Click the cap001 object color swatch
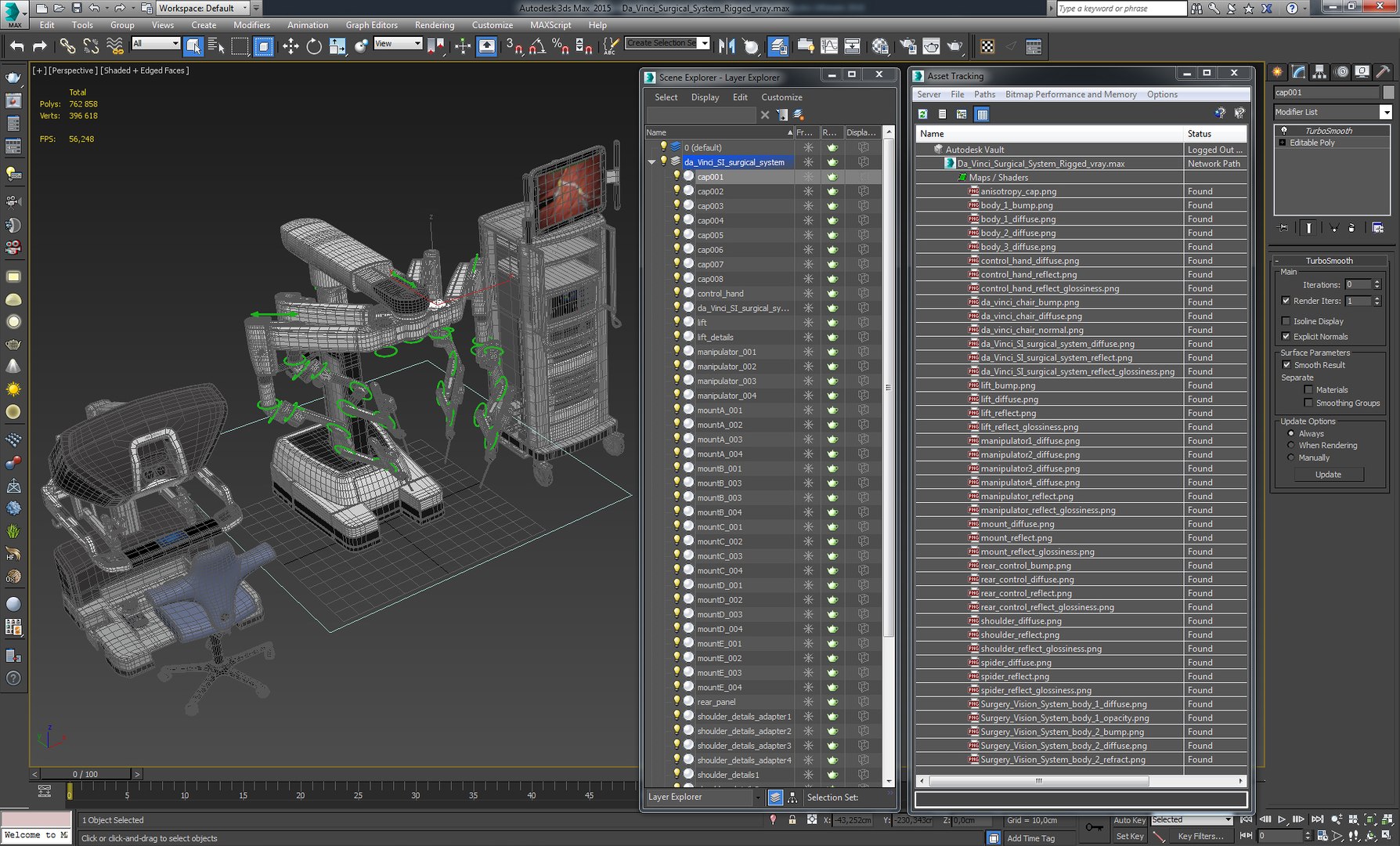The height and width of the screenshot is (846, 1400). (x=1388, y=92)
